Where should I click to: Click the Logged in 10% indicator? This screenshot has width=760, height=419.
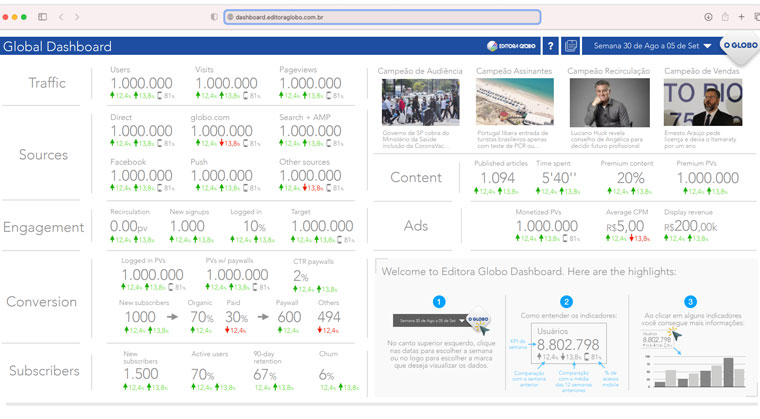tap(254, 226)
